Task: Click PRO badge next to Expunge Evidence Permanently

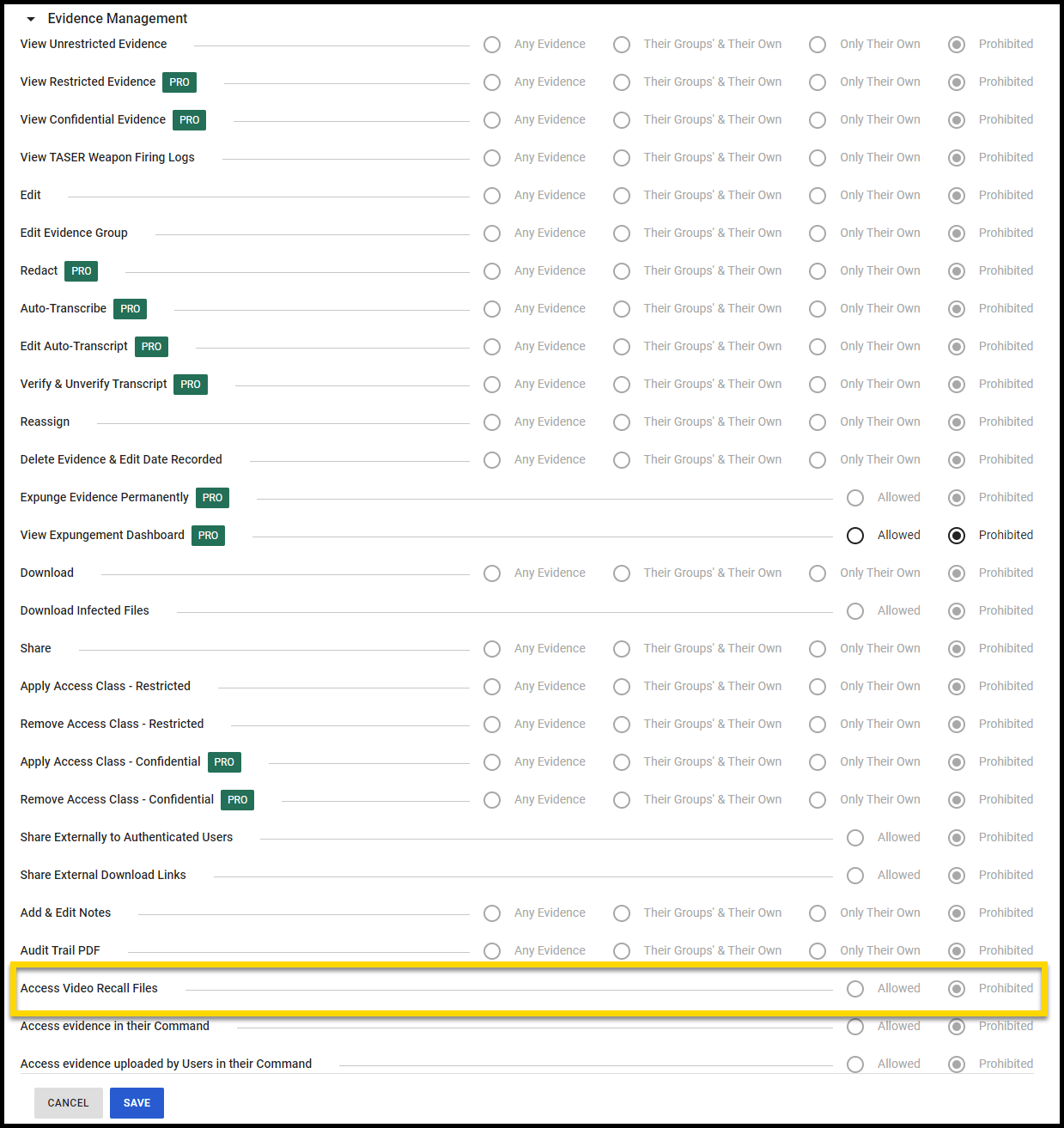Action: coord(212,498)
